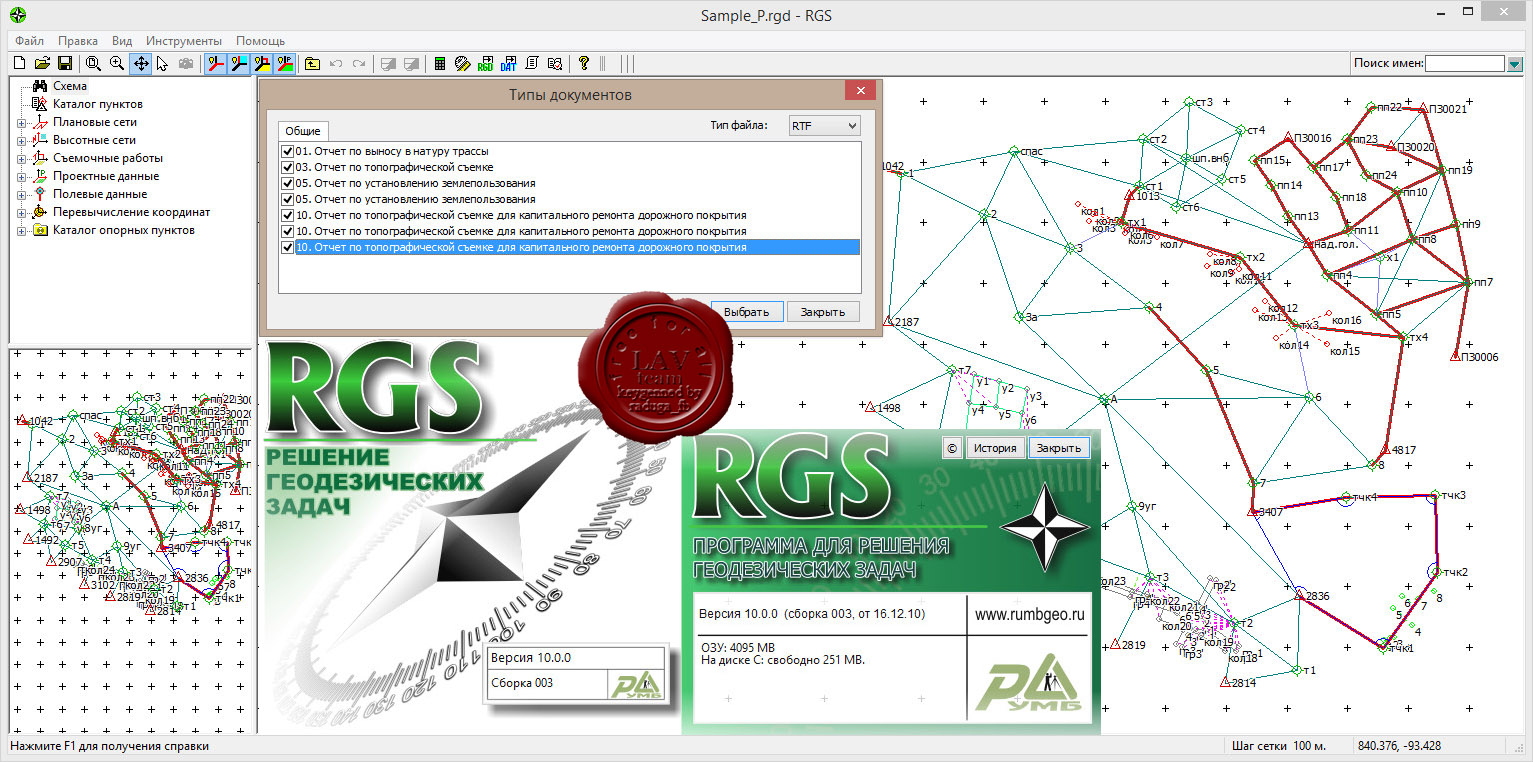The width and height of the screenshot is (1533, 762).
Task: Toggle the red-line marker layer toolbar button
Action: [x=215, y=64]
